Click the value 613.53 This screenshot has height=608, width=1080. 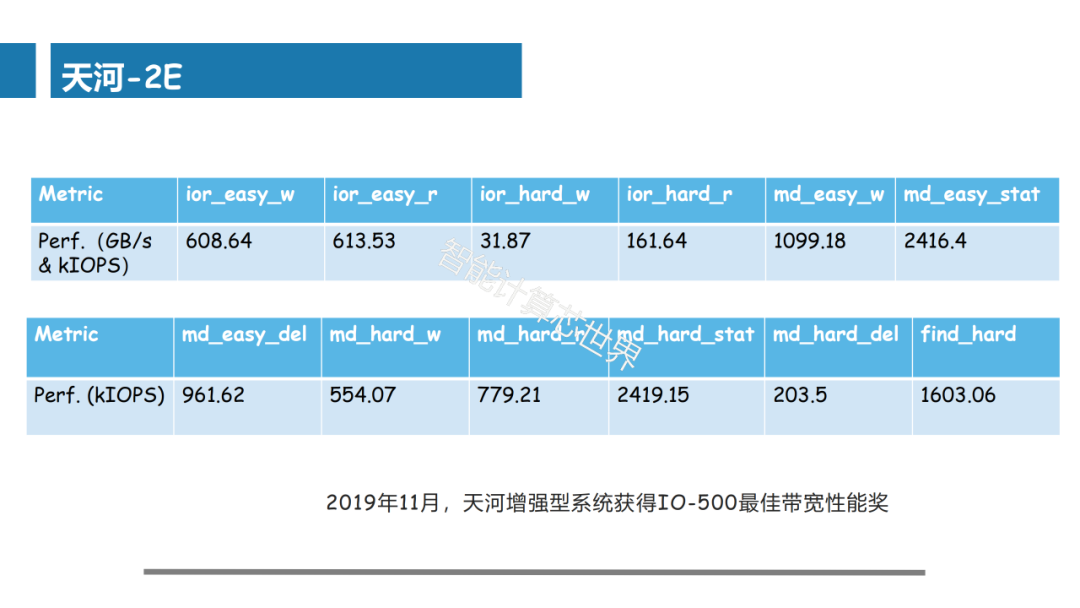click(x=364, y=241)
